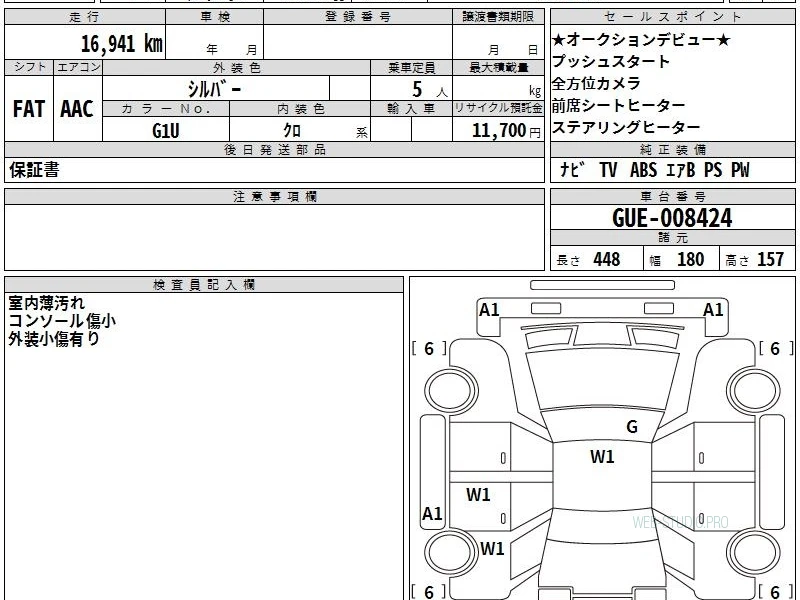Click the 車台番号 header
The image size is (800, 600).
tap(672, 196)
